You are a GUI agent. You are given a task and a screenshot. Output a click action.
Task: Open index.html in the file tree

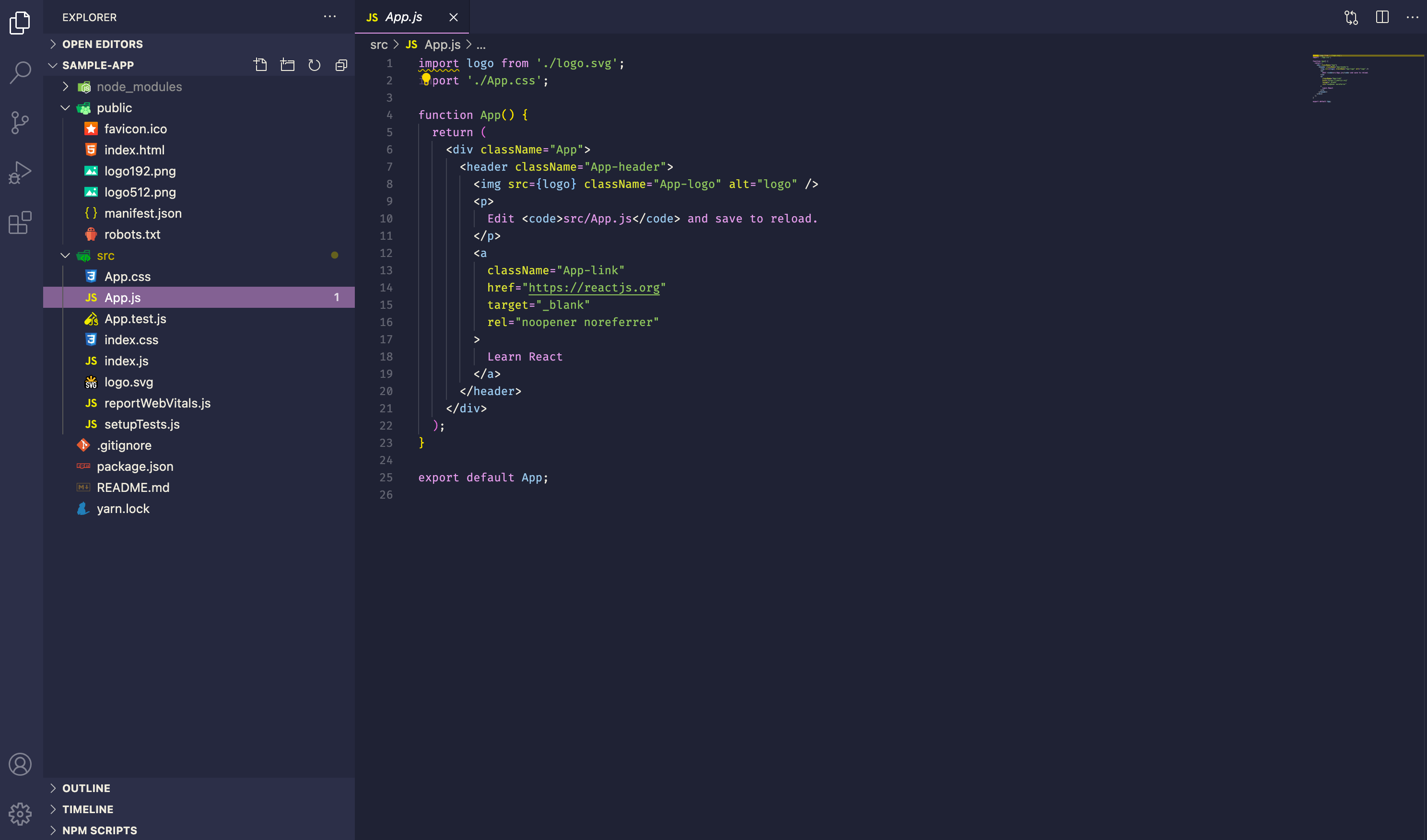click(134, 150)
